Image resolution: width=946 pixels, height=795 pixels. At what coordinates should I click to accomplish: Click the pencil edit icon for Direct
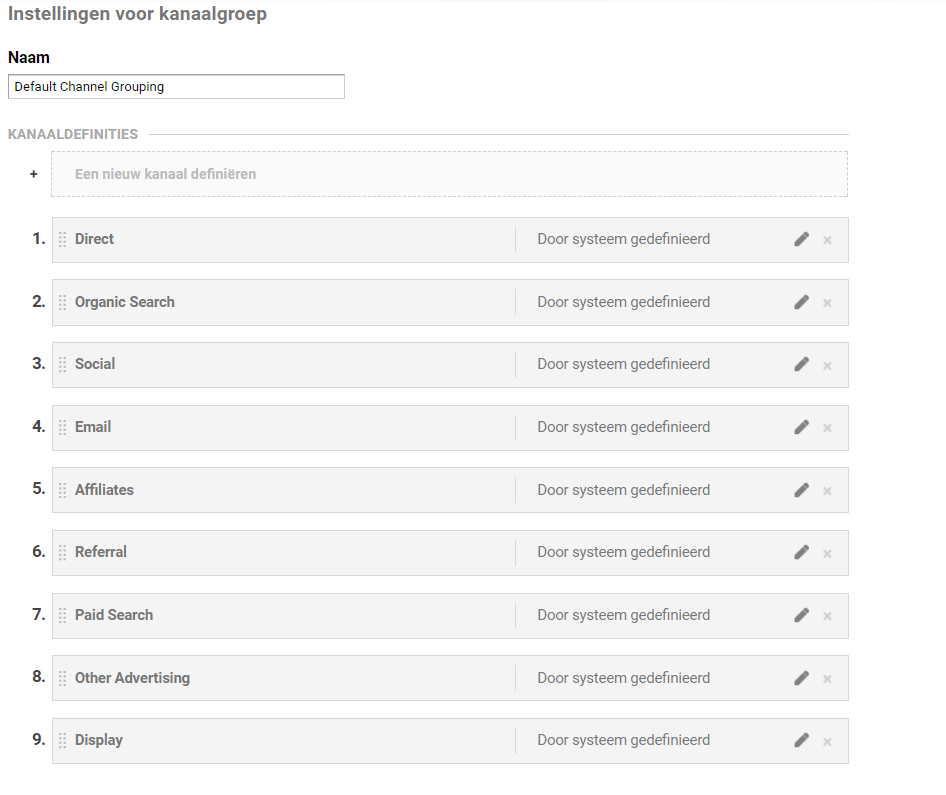tap(801, 239)
